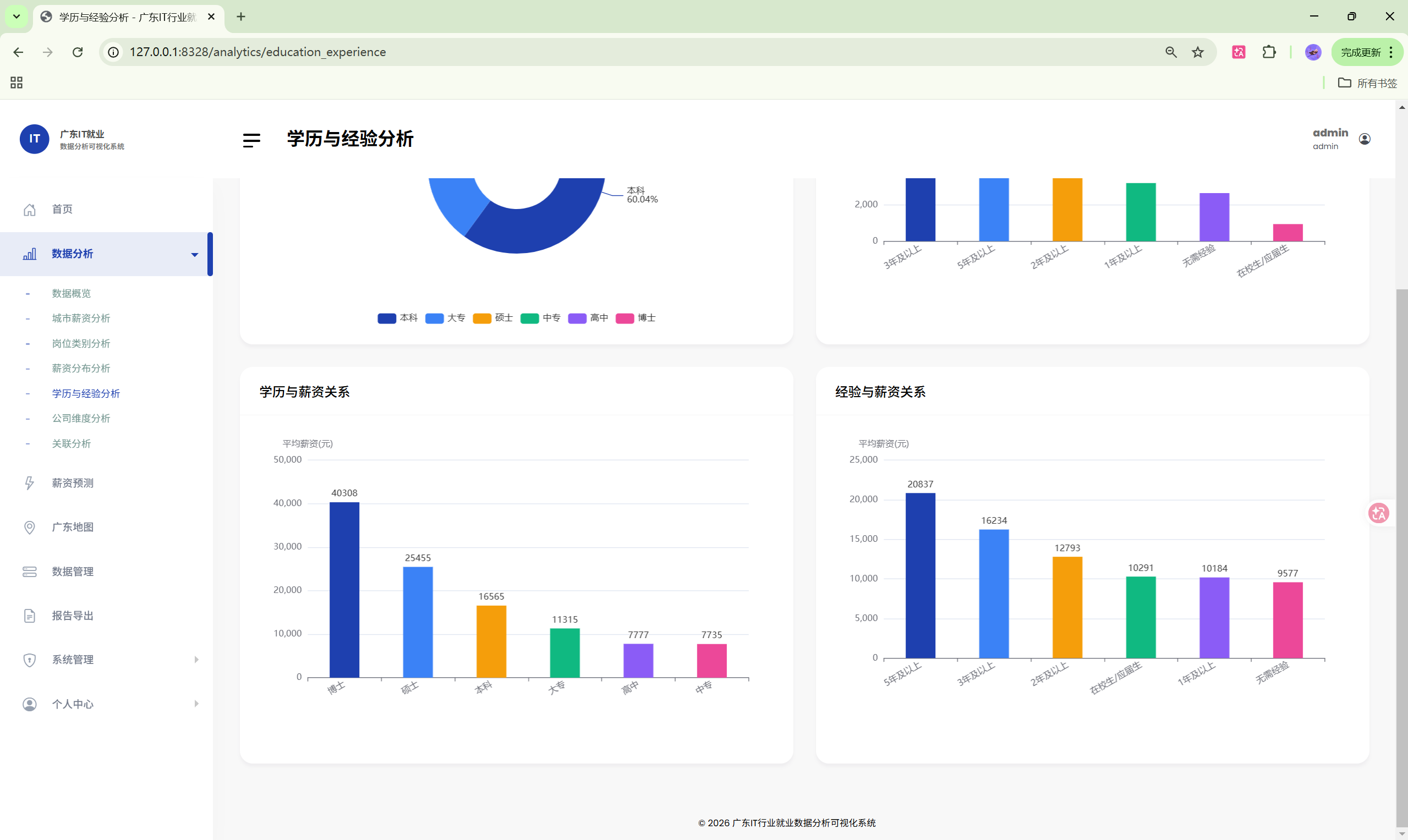Click the 广东地图 location pin icon
Viewport: 1408px width, 840px height.
coord(30,527)
